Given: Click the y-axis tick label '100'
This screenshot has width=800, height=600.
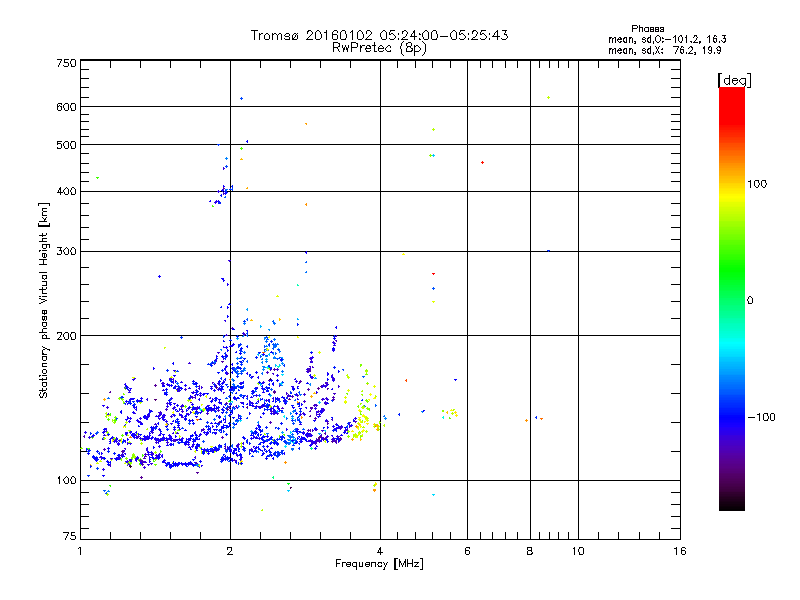Looking at the screenshot, I should tap(67, 481).
